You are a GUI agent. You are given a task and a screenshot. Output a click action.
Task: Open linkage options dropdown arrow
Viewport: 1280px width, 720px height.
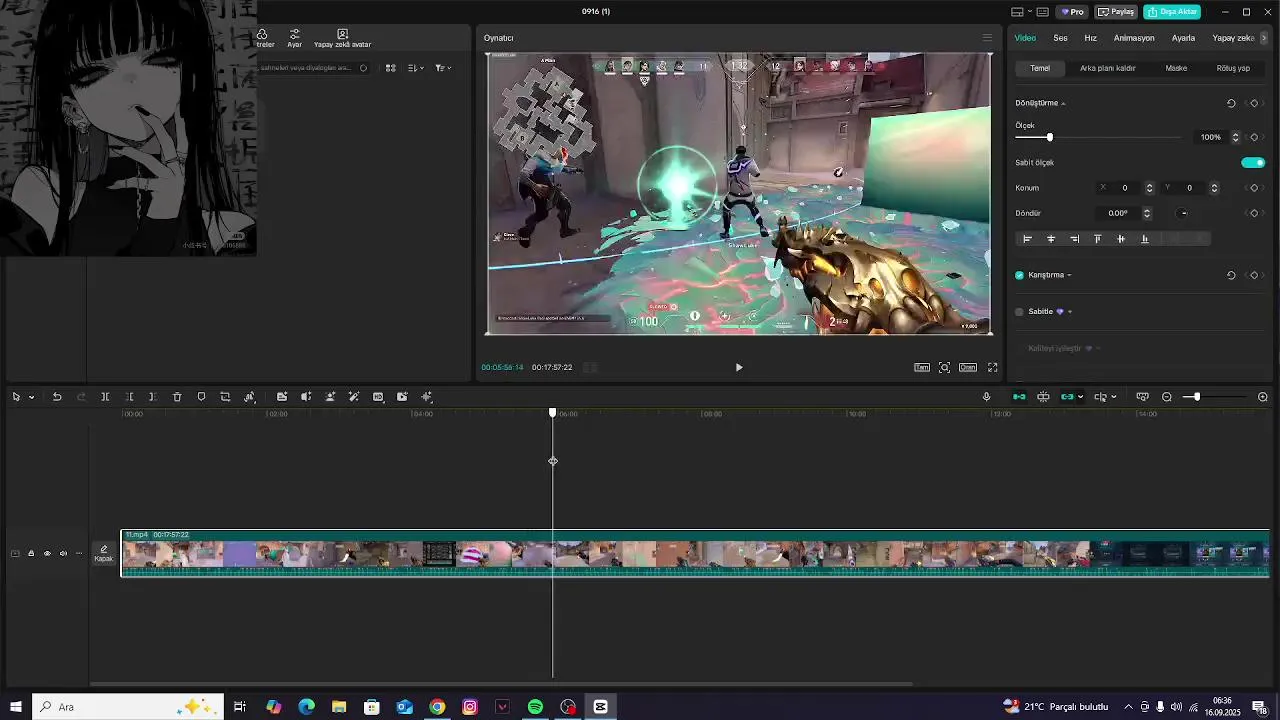click(1080, 397)
